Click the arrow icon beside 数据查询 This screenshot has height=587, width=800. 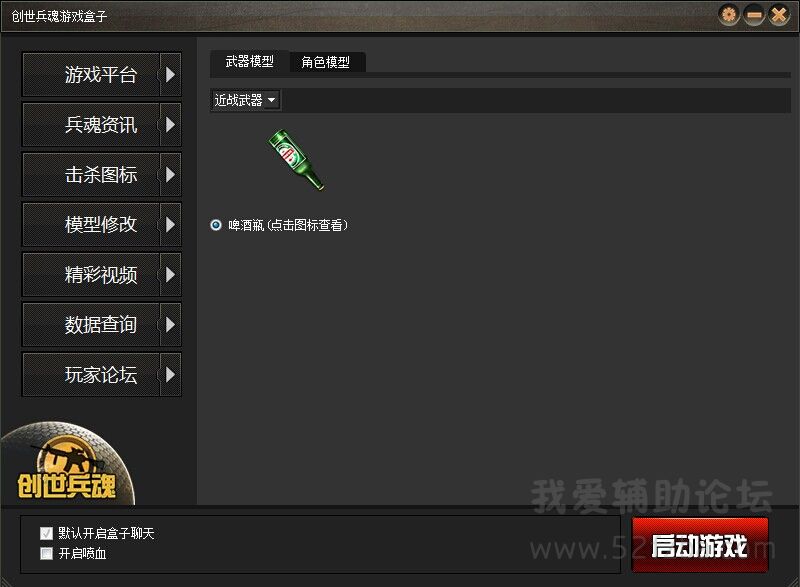170,325
